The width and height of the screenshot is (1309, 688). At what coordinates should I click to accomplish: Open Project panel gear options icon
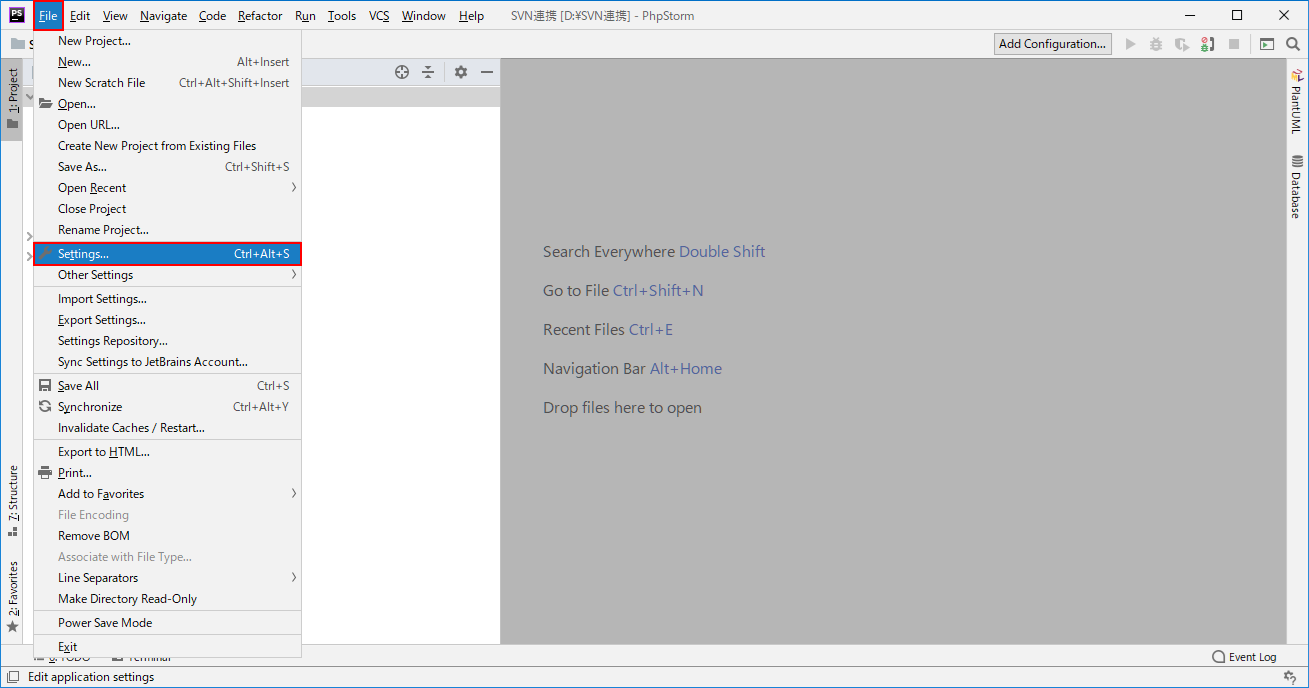[461, 72]
